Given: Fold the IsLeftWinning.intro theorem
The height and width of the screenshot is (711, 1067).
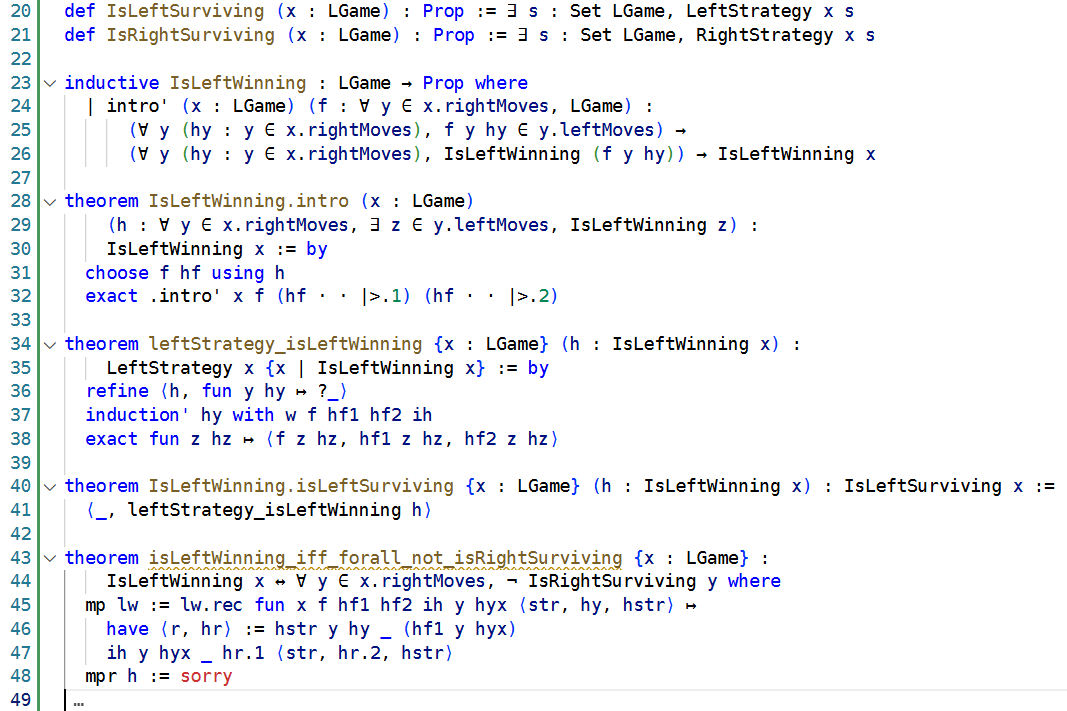Looking at the screenshot, I should (x=50, y=201).
